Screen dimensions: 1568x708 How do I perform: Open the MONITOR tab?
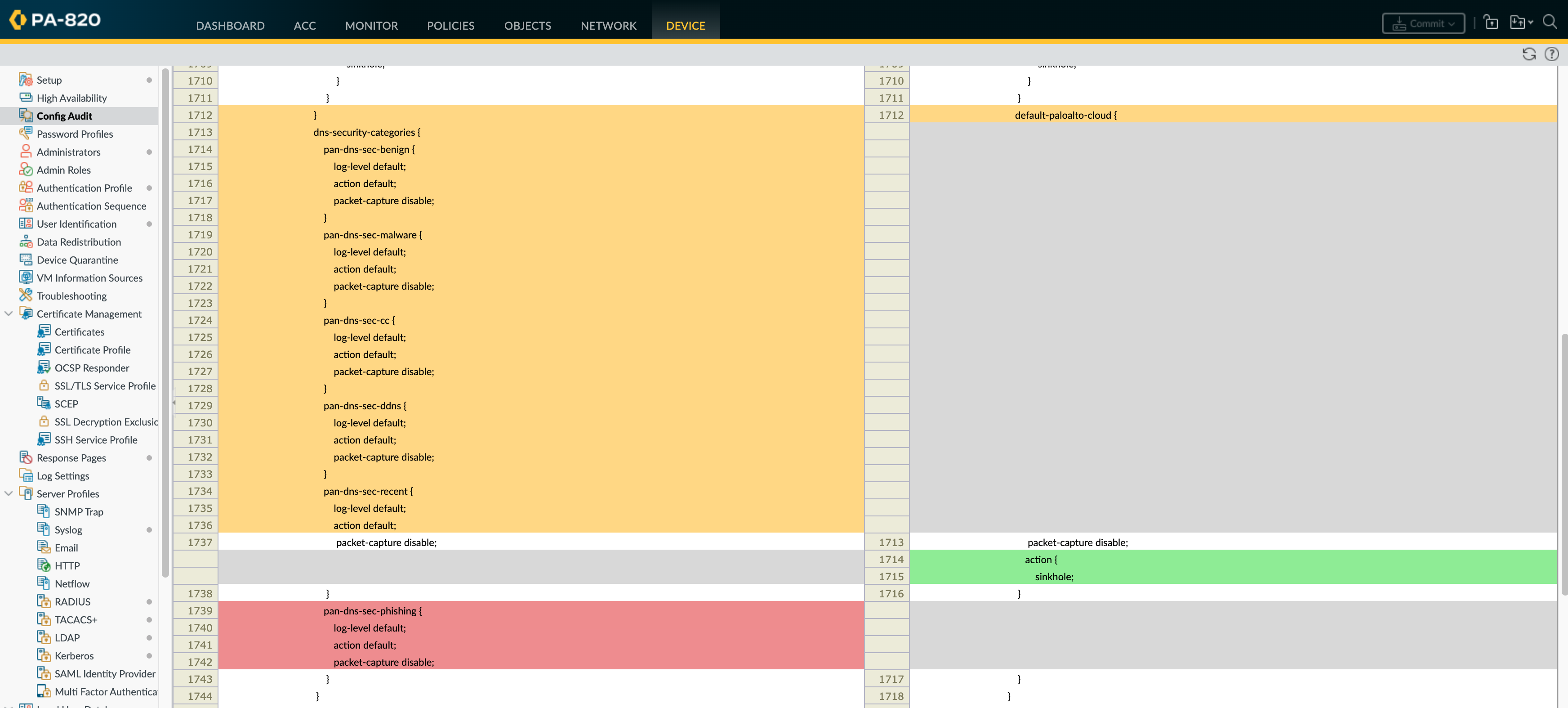click(371, 26)
